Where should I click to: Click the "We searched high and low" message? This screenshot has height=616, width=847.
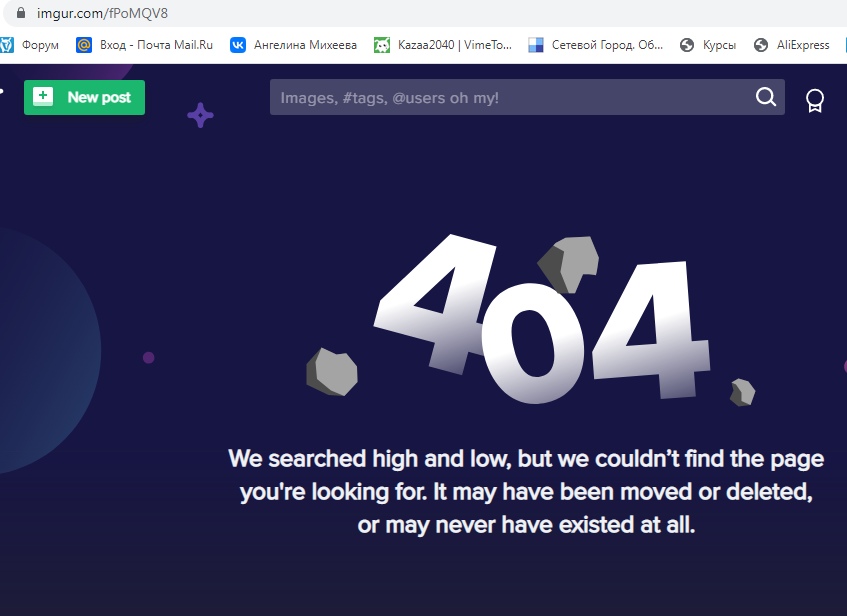pyautogui.click(x=526, y=491)
